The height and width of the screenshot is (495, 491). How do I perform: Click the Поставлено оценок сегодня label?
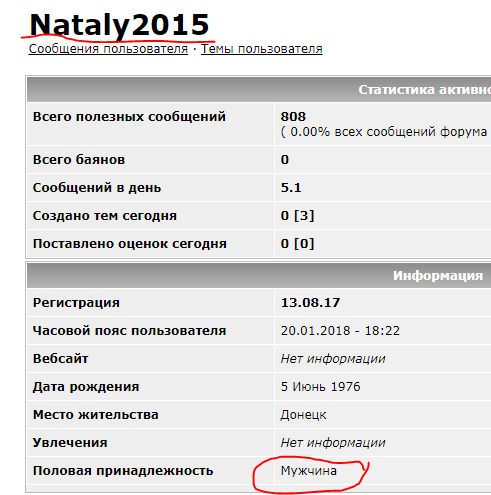[x=130, y=244]
